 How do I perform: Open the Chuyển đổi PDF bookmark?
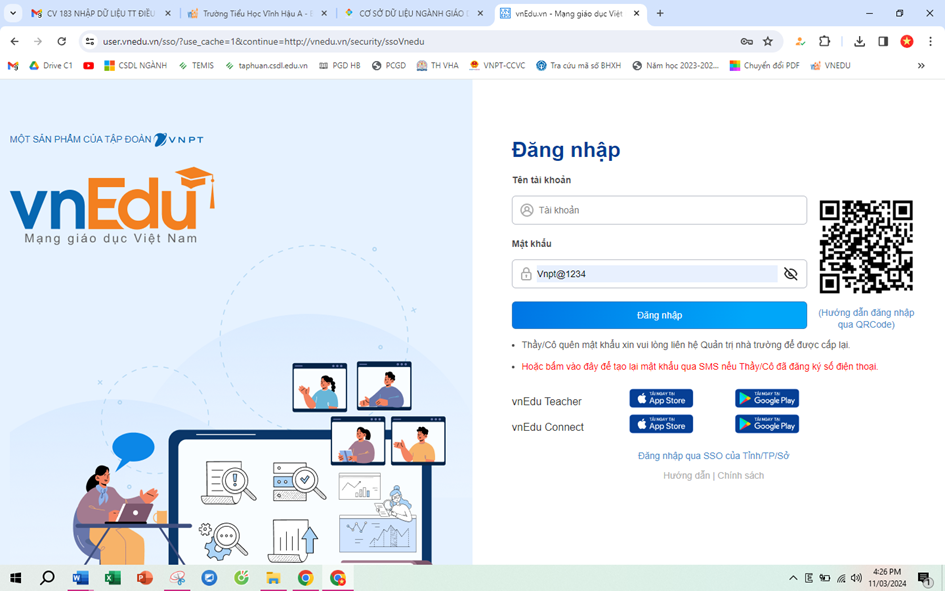[765, 66]
